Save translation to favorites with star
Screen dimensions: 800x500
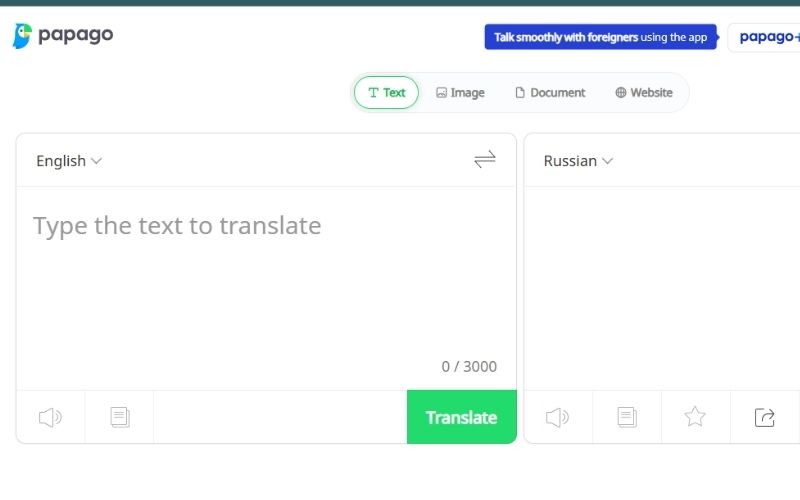(x=695, y=417)
